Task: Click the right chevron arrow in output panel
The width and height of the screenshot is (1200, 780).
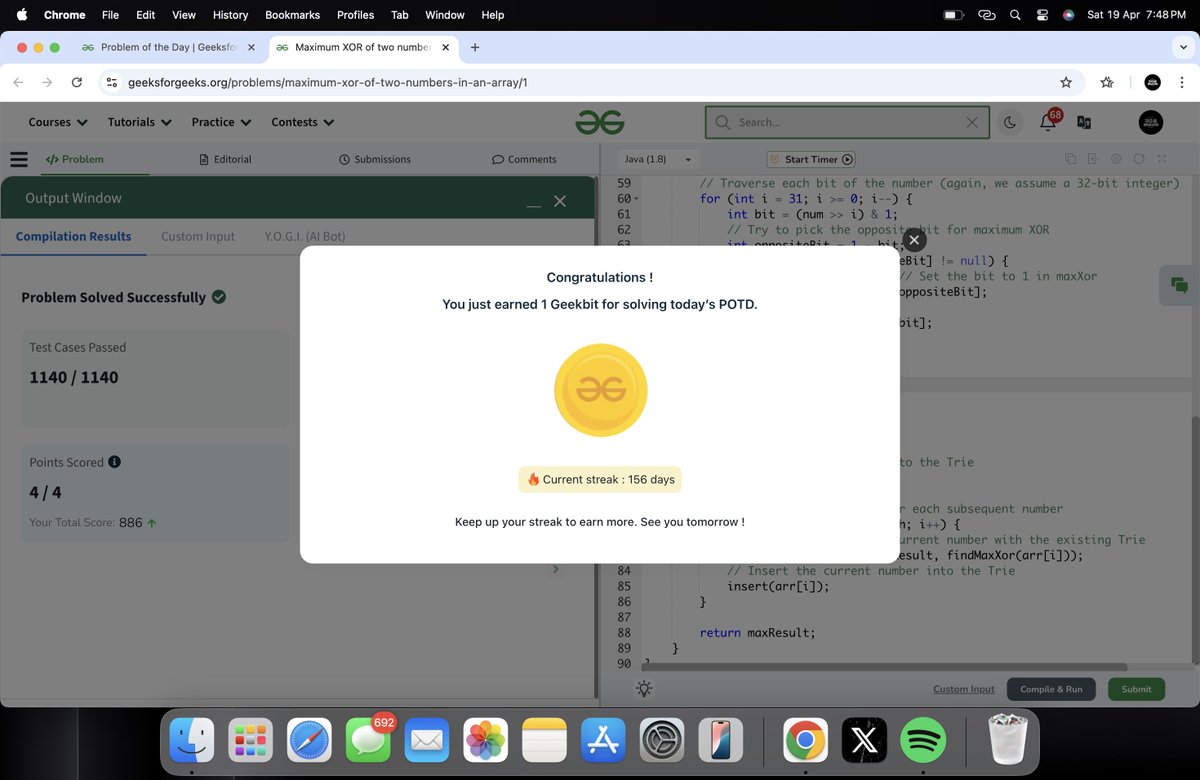Action: (556, 569)
